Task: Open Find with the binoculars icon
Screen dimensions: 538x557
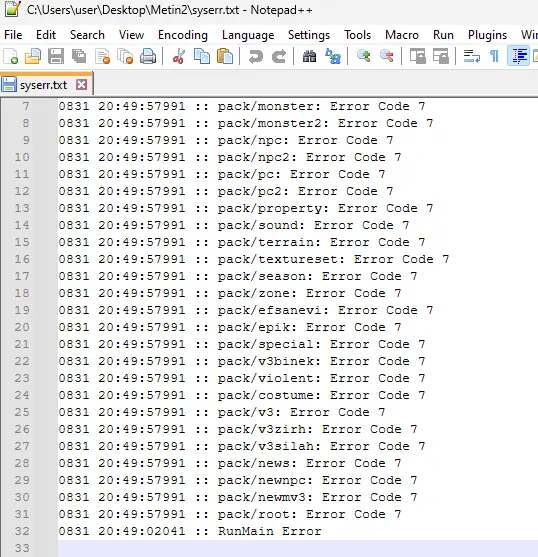Action: coord(309,56)
